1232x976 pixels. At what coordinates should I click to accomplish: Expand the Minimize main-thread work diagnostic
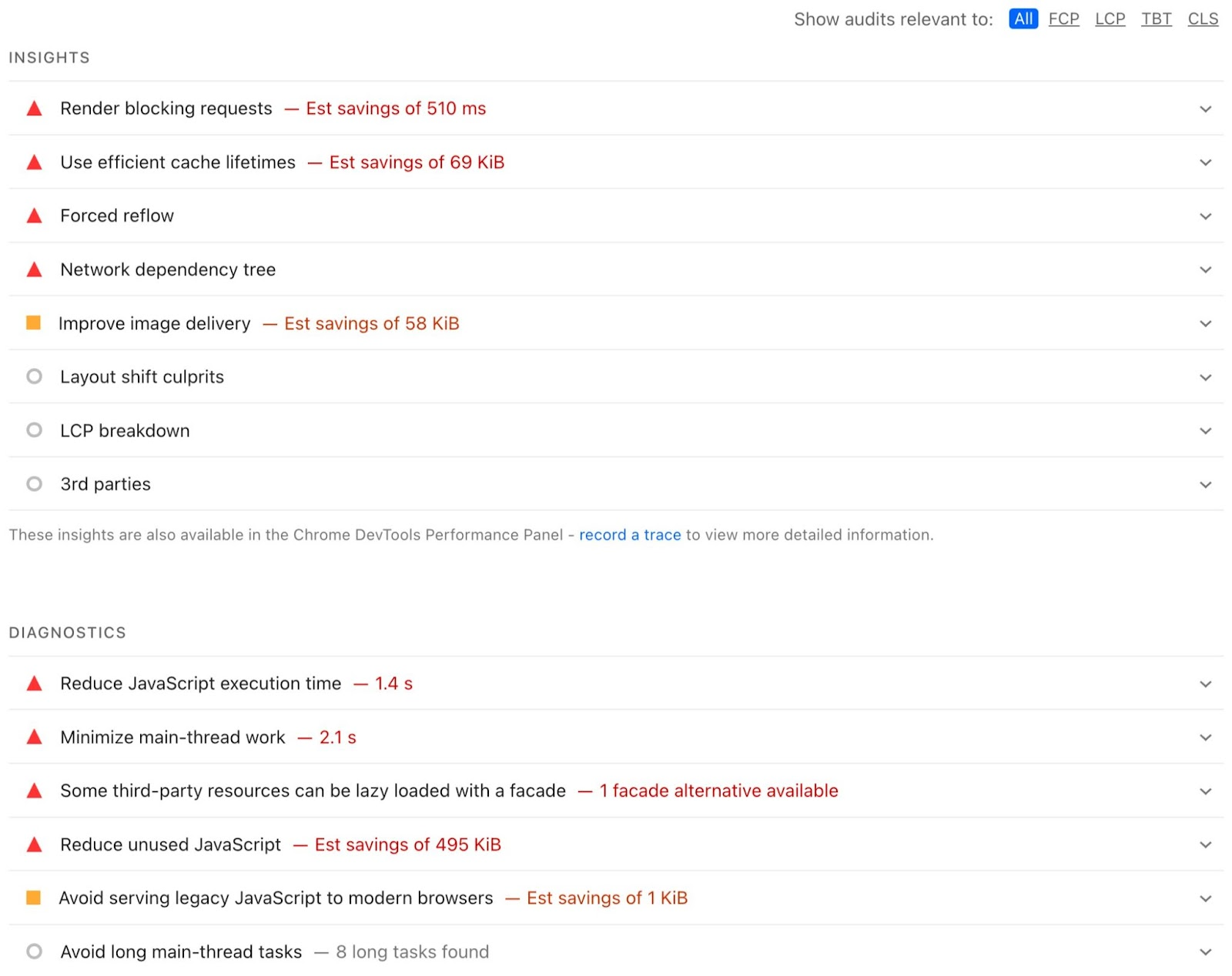pyautogui.click(x=1205, y=737)
